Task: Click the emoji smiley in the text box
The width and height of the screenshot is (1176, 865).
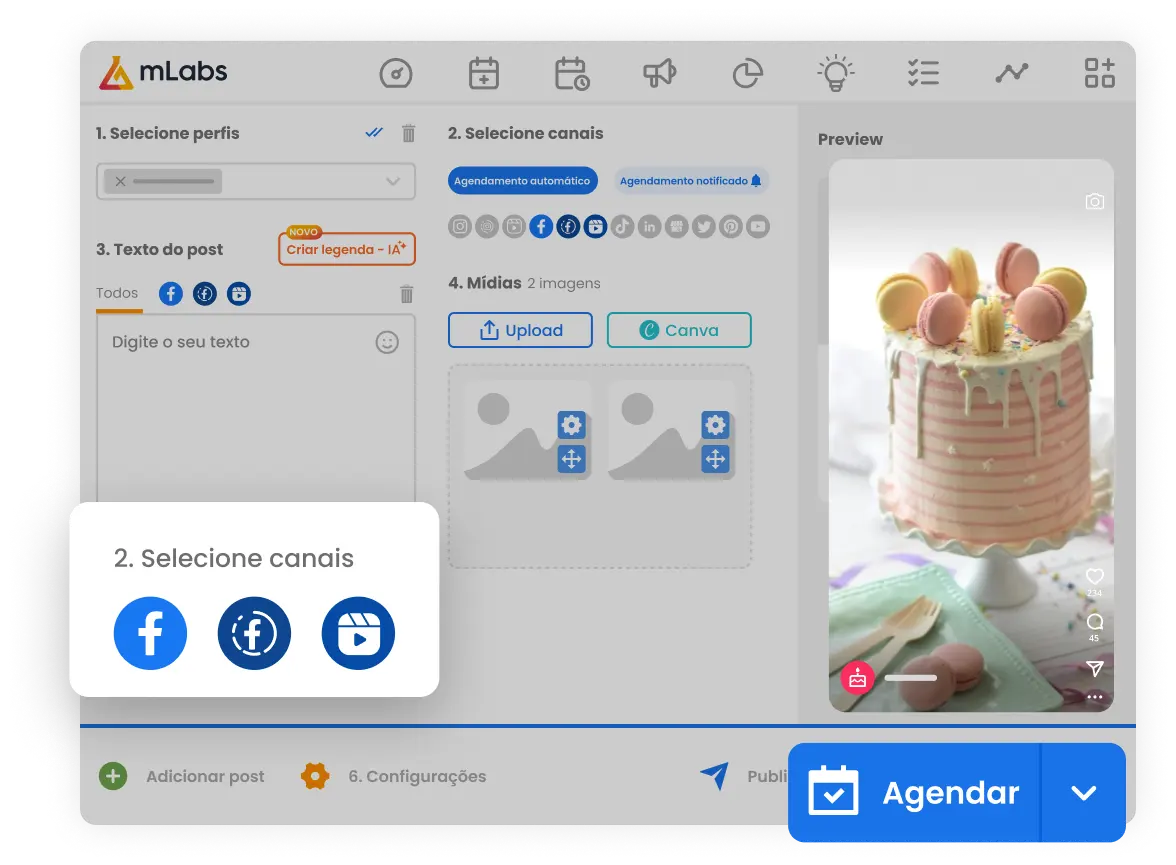Action: (x=387, y=341)
